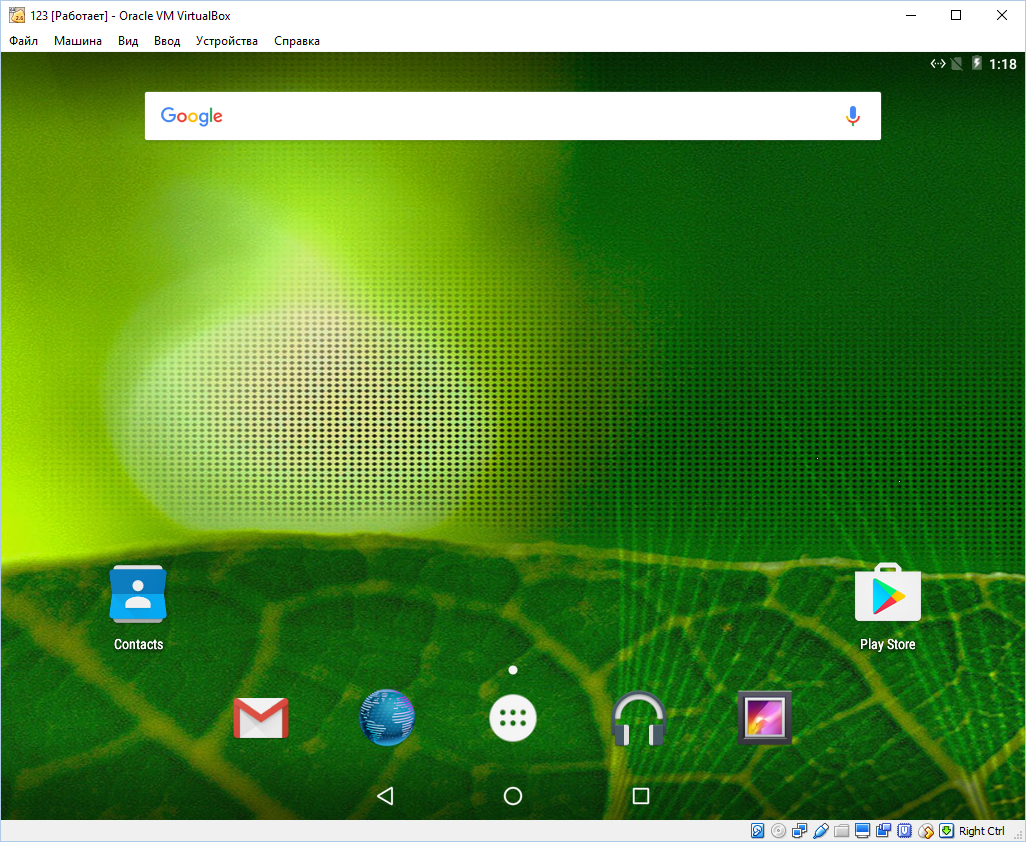Screen dimensions: 1026x842
Task: Open the Вид menu
Action: [128, 41]
